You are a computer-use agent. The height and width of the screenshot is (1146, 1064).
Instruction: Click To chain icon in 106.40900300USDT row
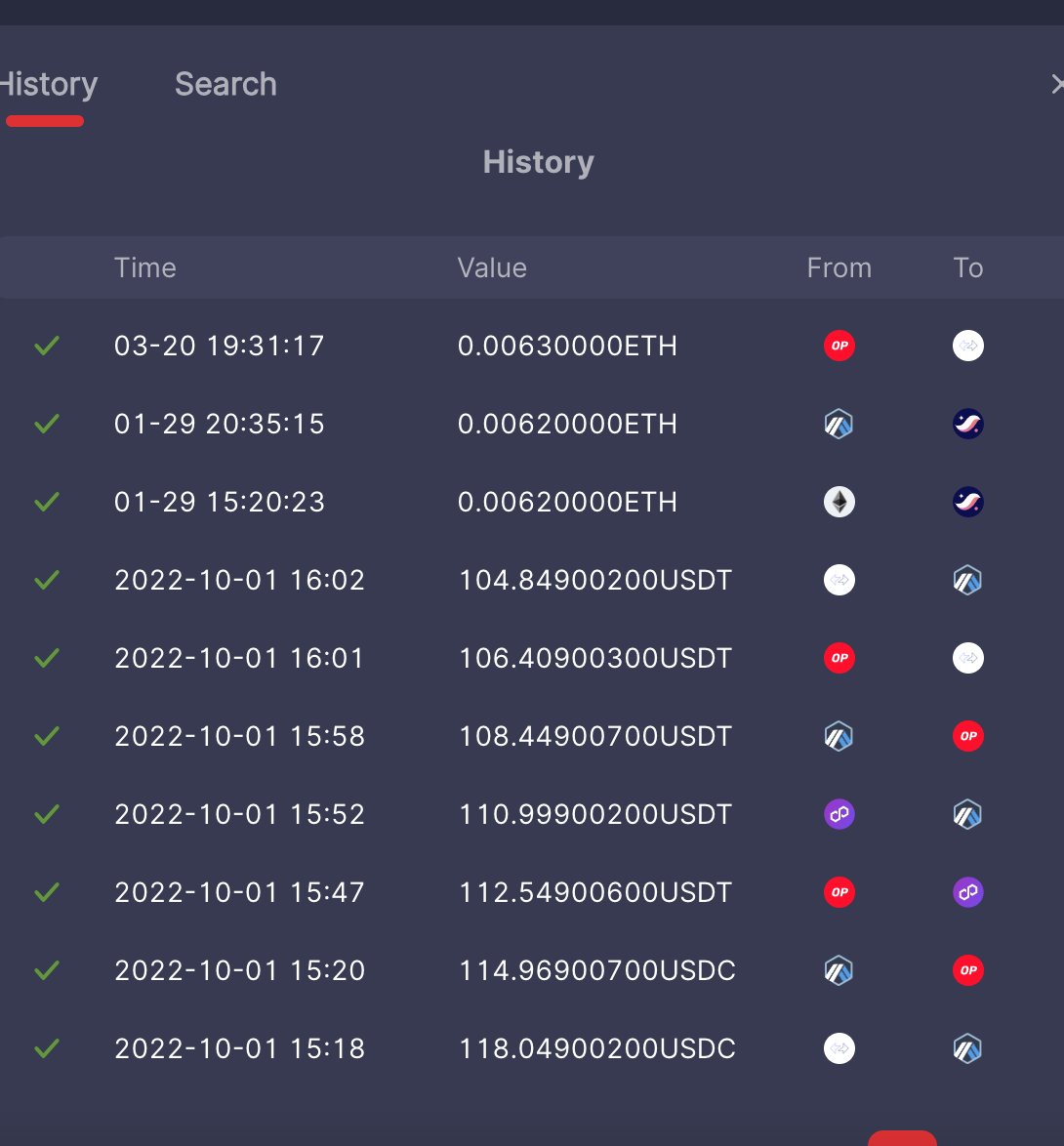click(x=967, y=658)
